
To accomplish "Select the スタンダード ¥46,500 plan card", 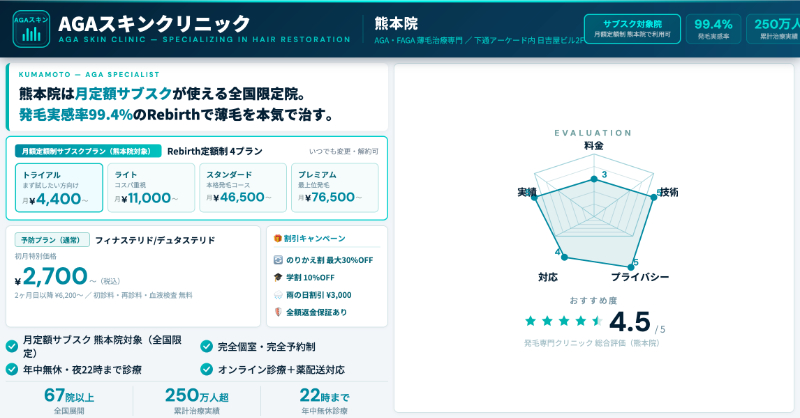I will [x=240, y=188].
